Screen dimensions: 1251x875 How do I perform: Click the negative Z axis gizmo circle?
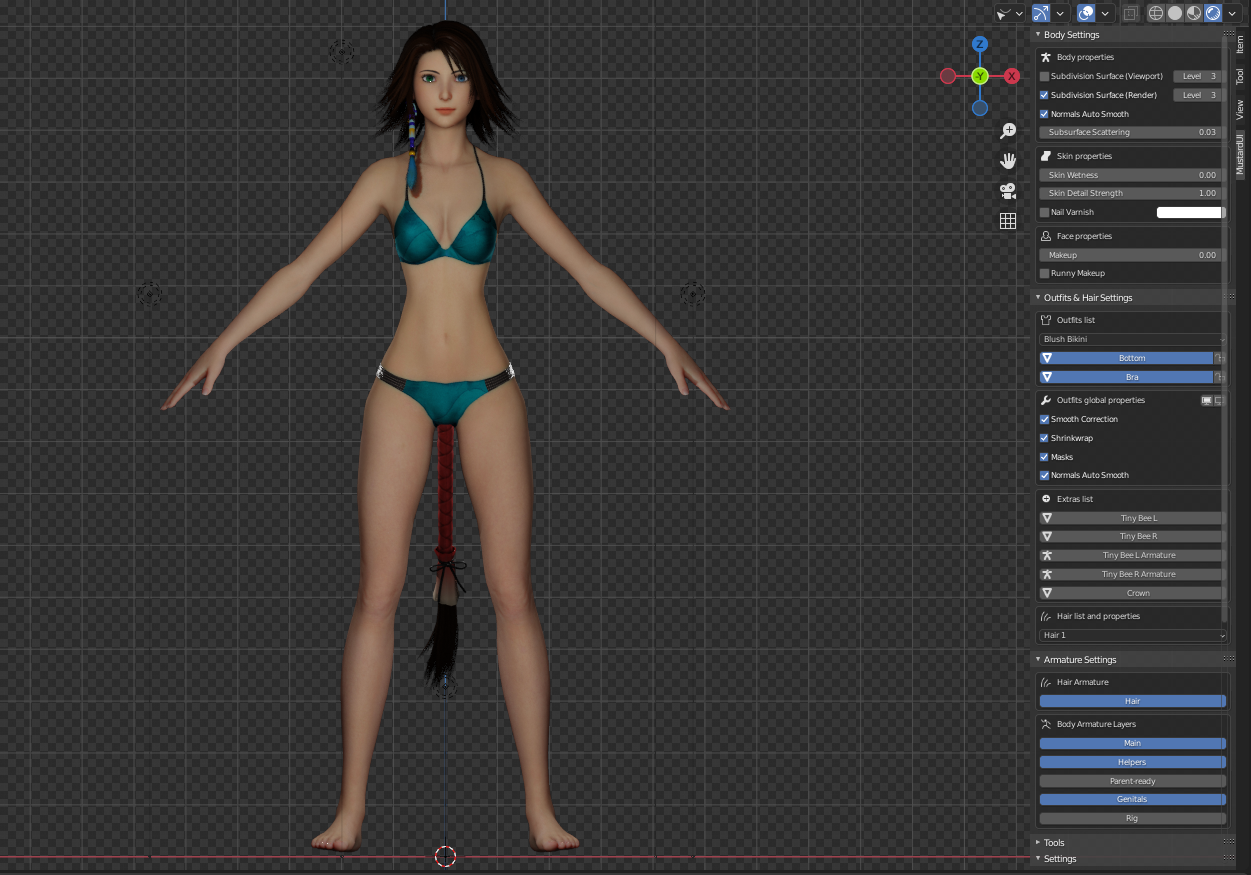click(980, 107)
